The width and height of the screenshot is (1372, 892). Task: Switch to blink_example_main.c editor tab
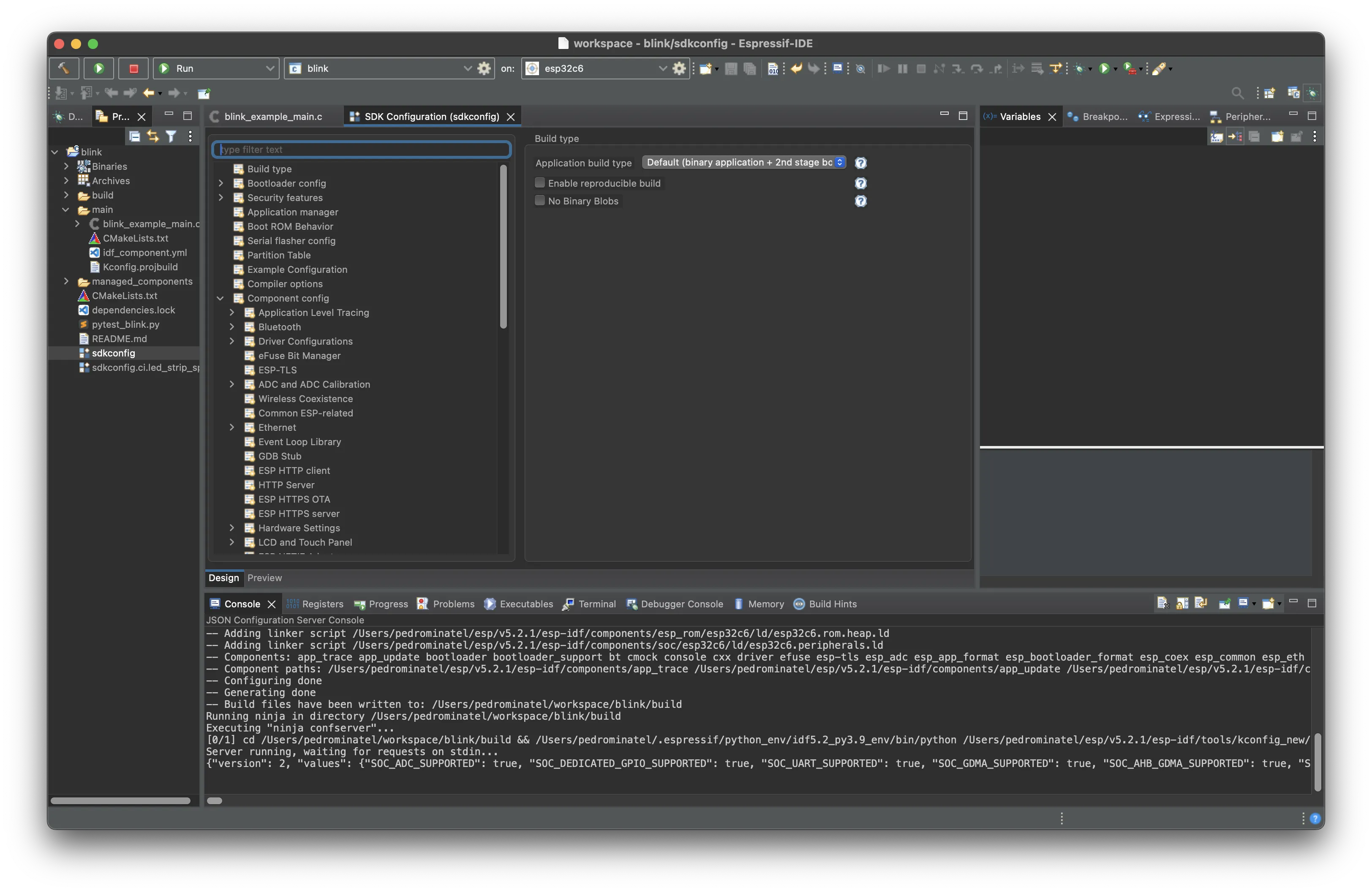[x=273, y=117]
